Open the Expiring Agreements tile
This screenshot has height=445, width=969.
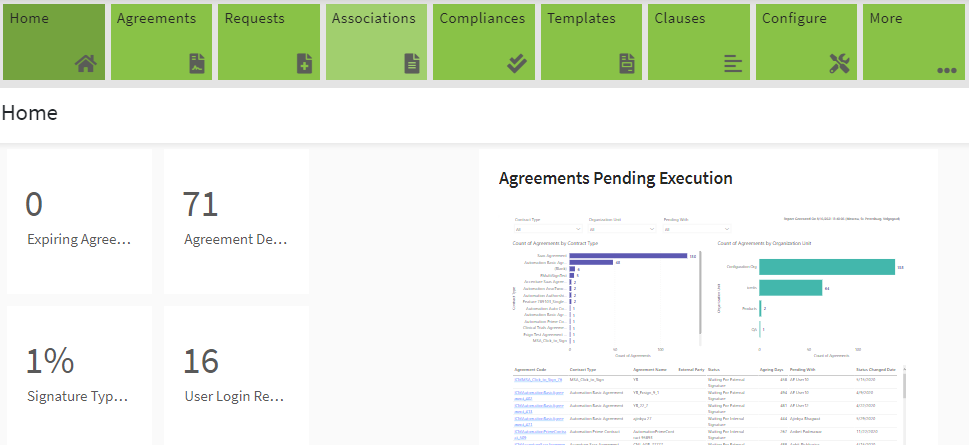(79, 221)
